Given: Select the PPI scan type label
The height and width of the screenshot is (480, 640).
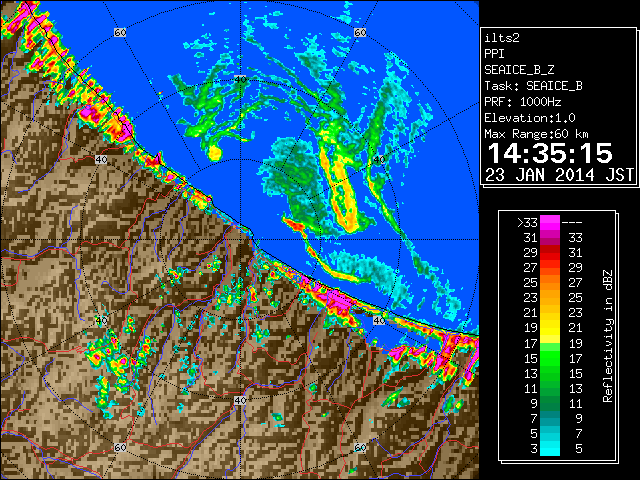Looking at the screenshot, I should 494,54.
